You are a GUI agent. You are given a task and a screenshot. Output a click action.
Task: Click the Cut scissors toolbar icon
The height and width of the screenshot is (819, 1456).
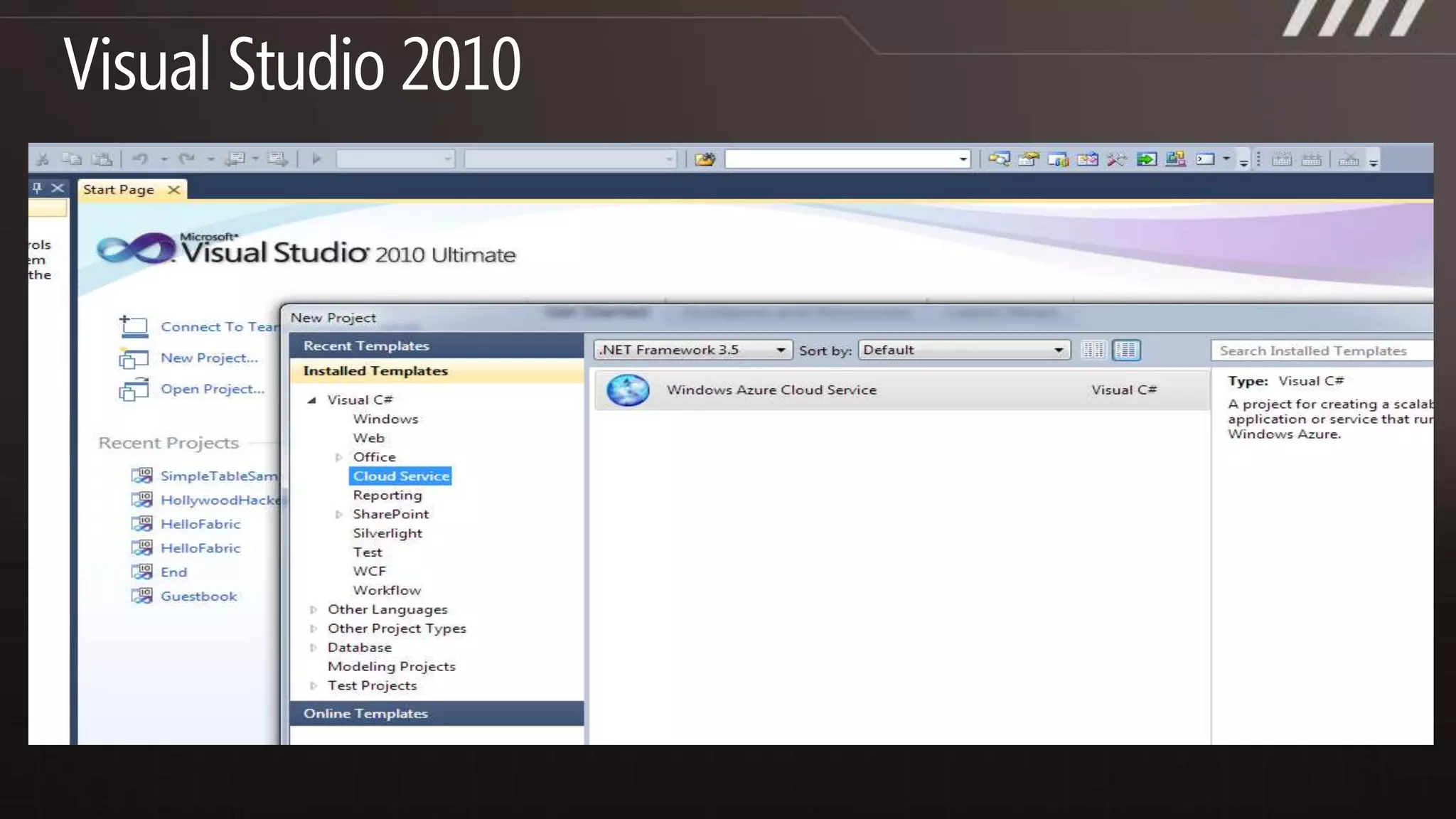point(43,159)
